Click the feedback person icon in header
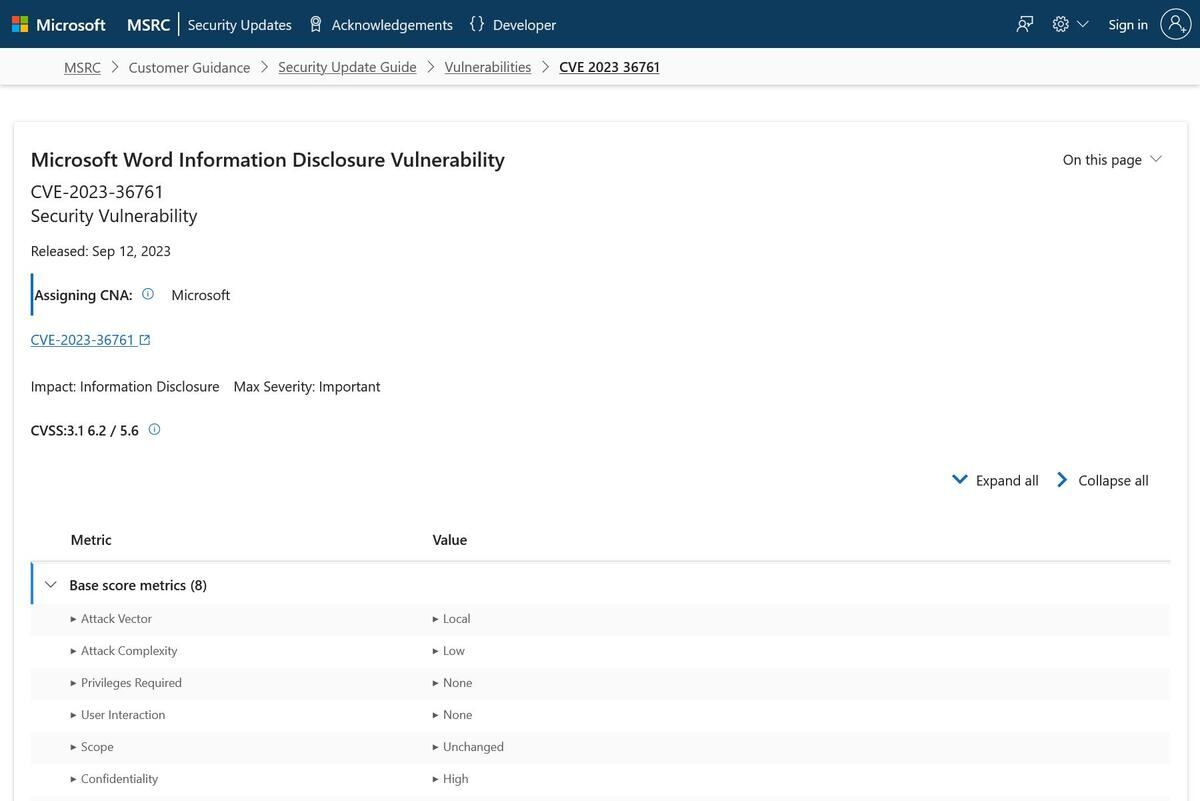 coord(1025,24)
